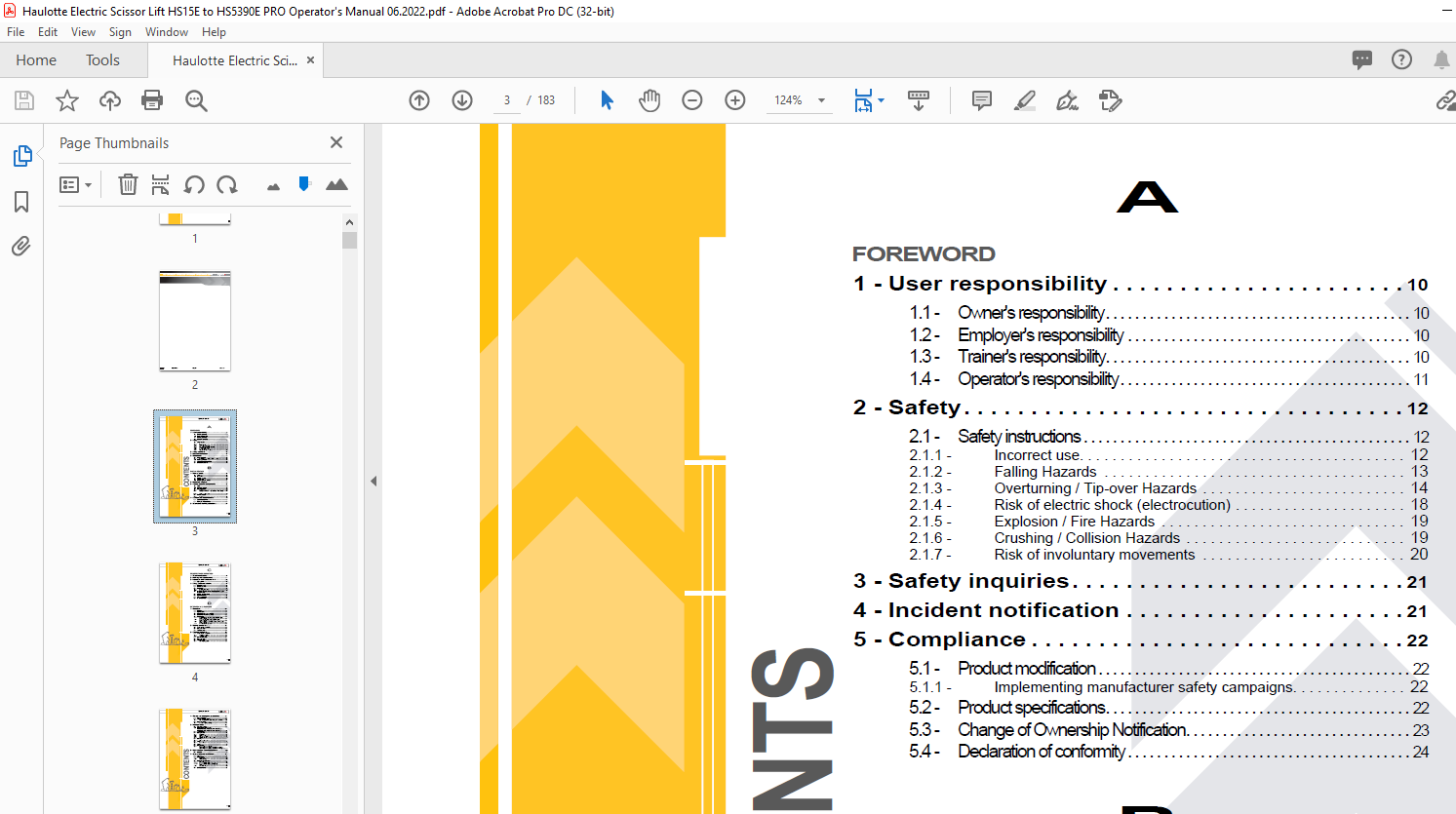The image size is (1456, 814).
Task: Select the Haulotte Electric Sci... document tab
Action: tap(235, 60)
